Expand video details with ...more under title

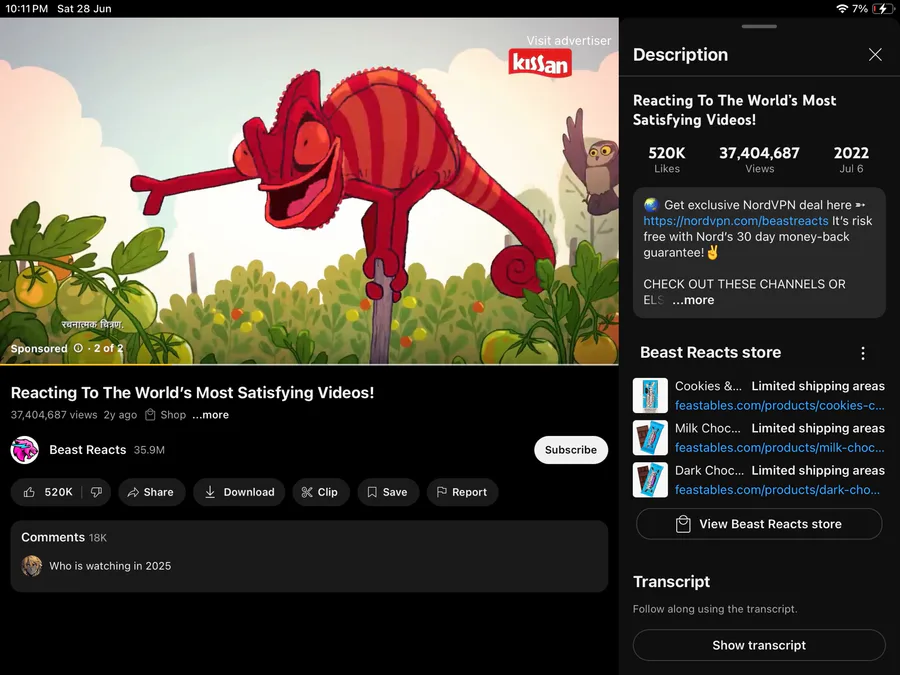(x=210, y=415)
